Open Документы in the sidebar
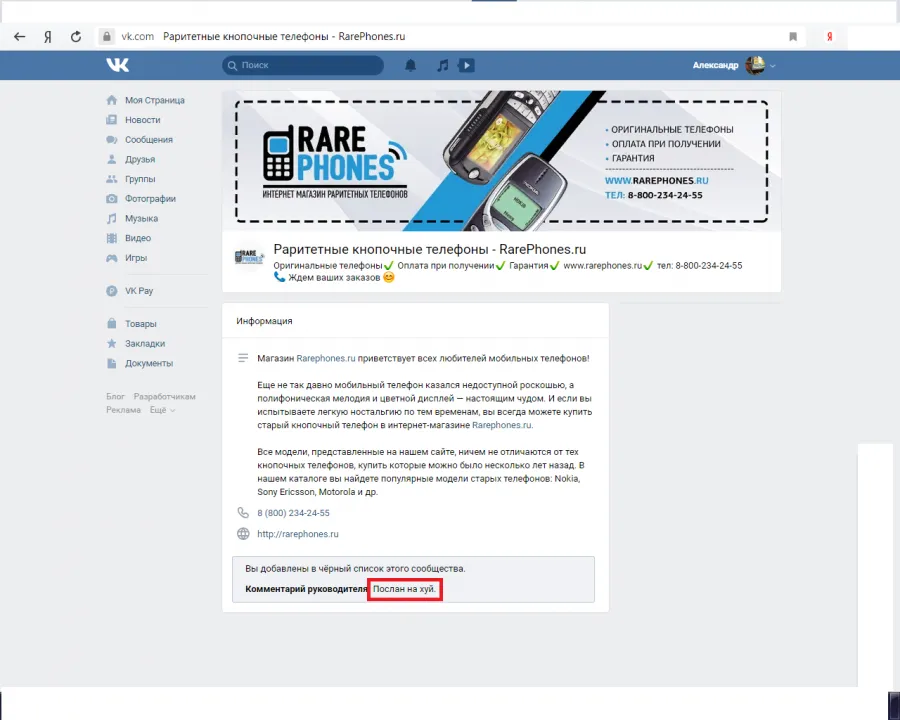 pos(149,363)
